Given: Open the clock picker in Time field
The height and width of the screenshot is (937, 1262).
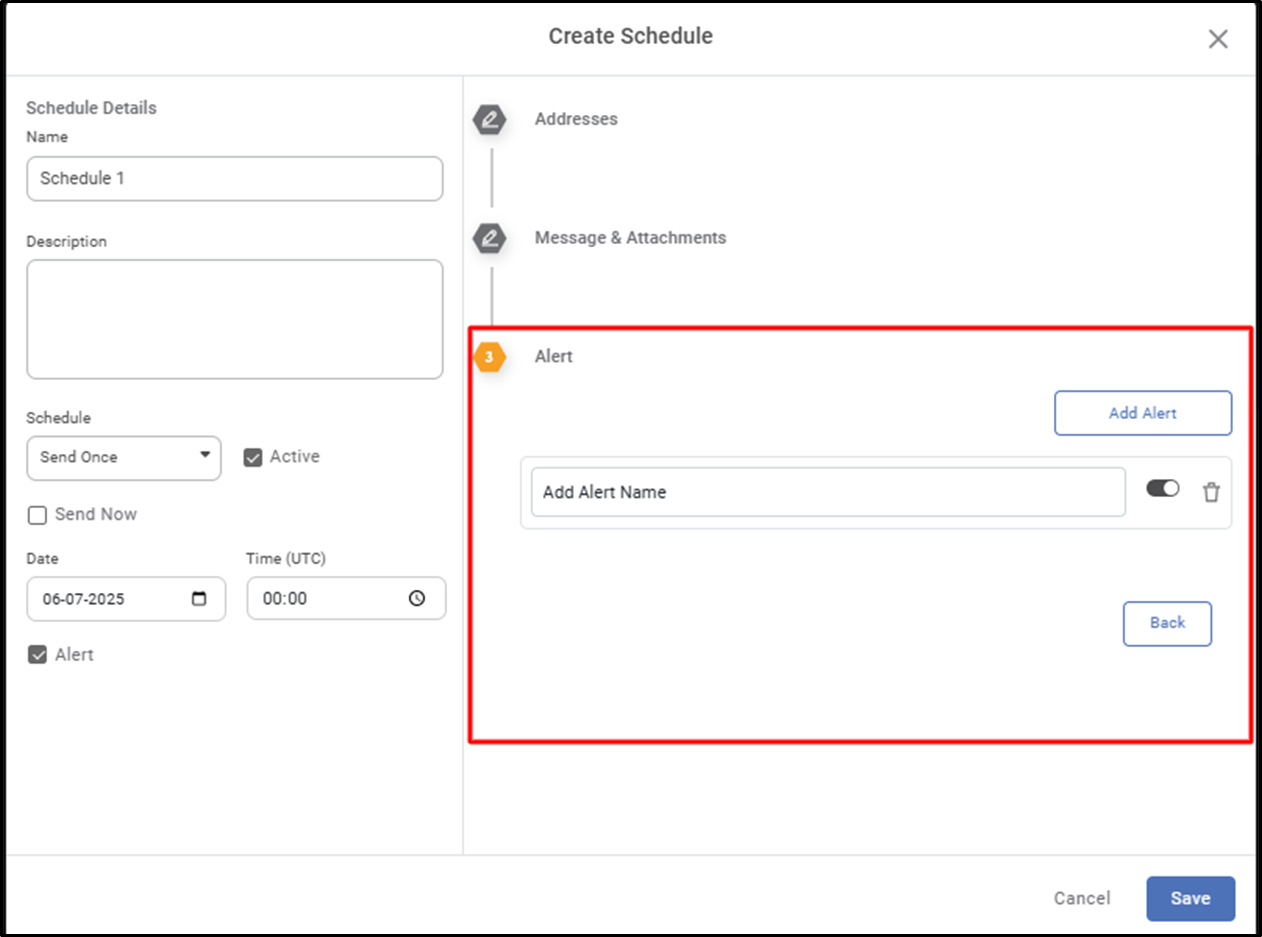Looking at the screenshot, I should coord(417,599).
